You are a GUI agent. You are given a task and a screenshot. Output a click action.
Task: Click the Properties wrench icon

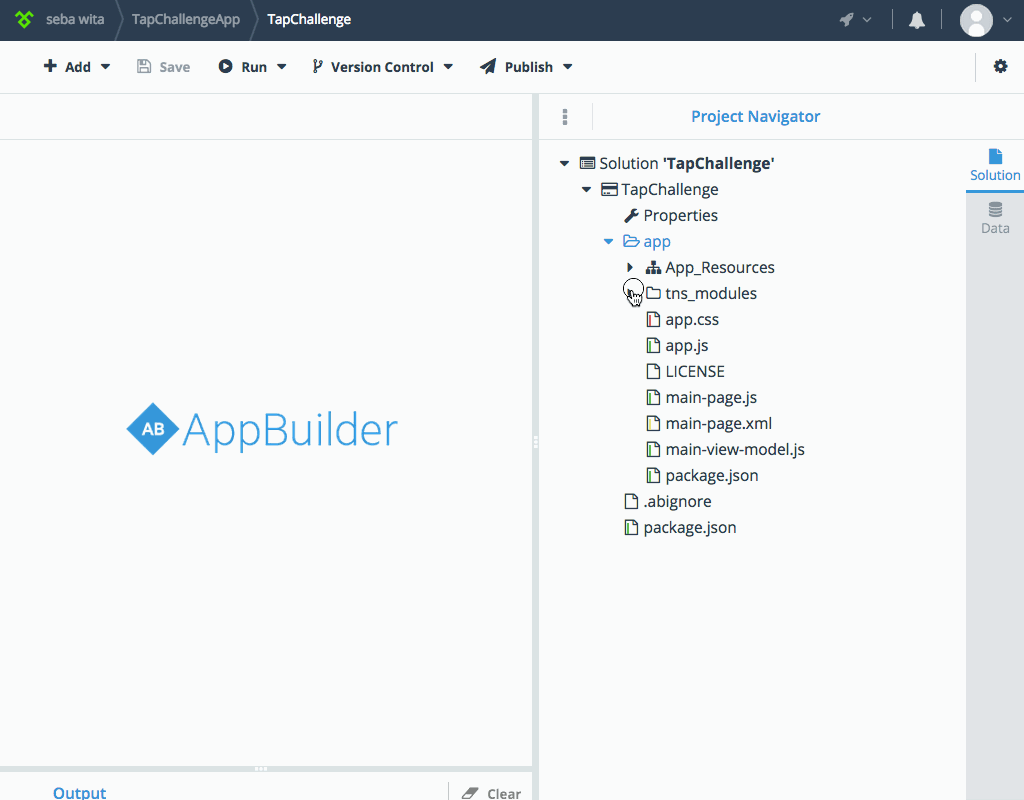tap(632, 215)
